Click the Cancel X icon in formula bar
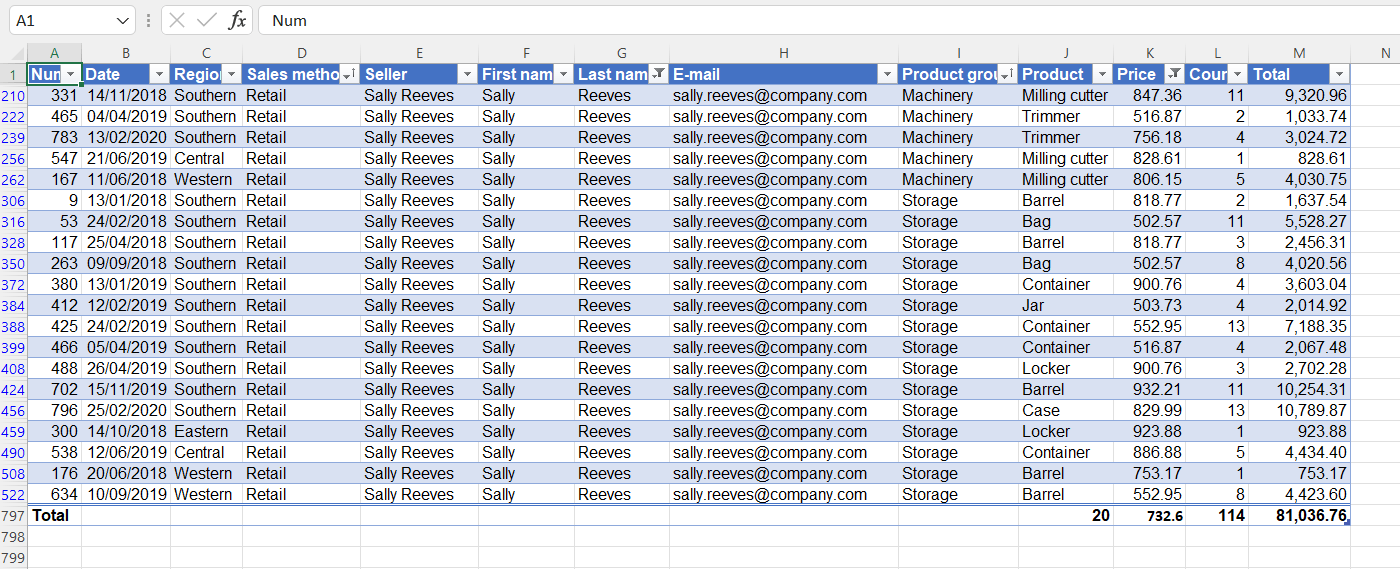1400x569 pixels. [x=177, y=20]
